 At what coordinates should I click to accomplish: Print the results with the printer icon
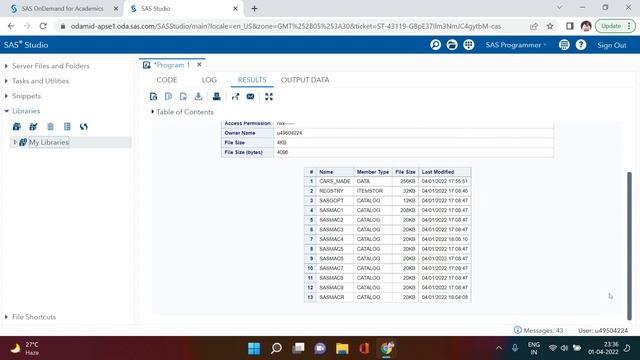tap(217, 97)
